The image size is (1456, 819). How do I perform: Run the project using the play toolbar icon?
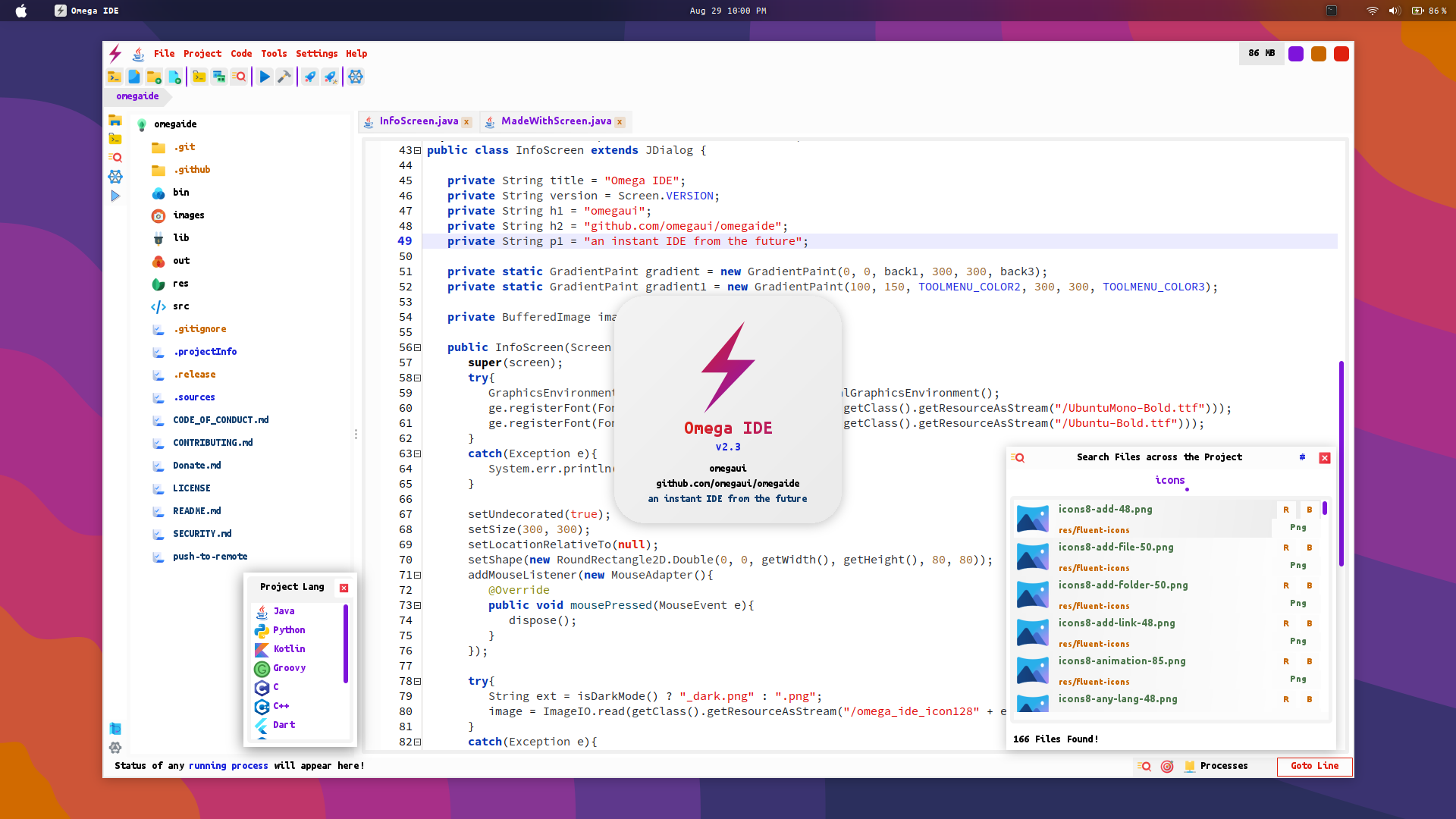pyautogui.click(x=264, y=77)
